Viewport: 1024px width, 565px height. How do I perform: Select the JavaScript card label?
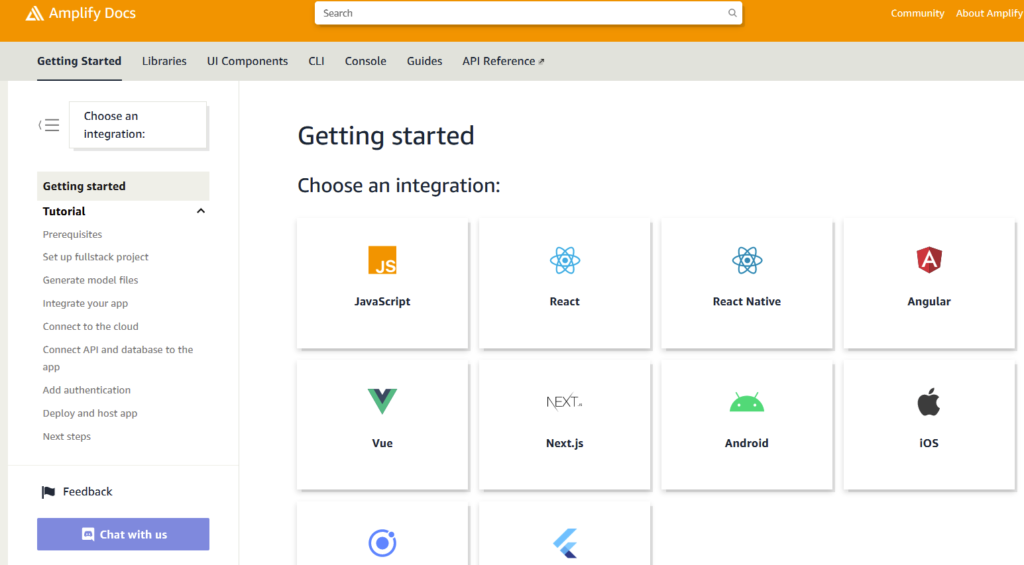coord(383,301)
